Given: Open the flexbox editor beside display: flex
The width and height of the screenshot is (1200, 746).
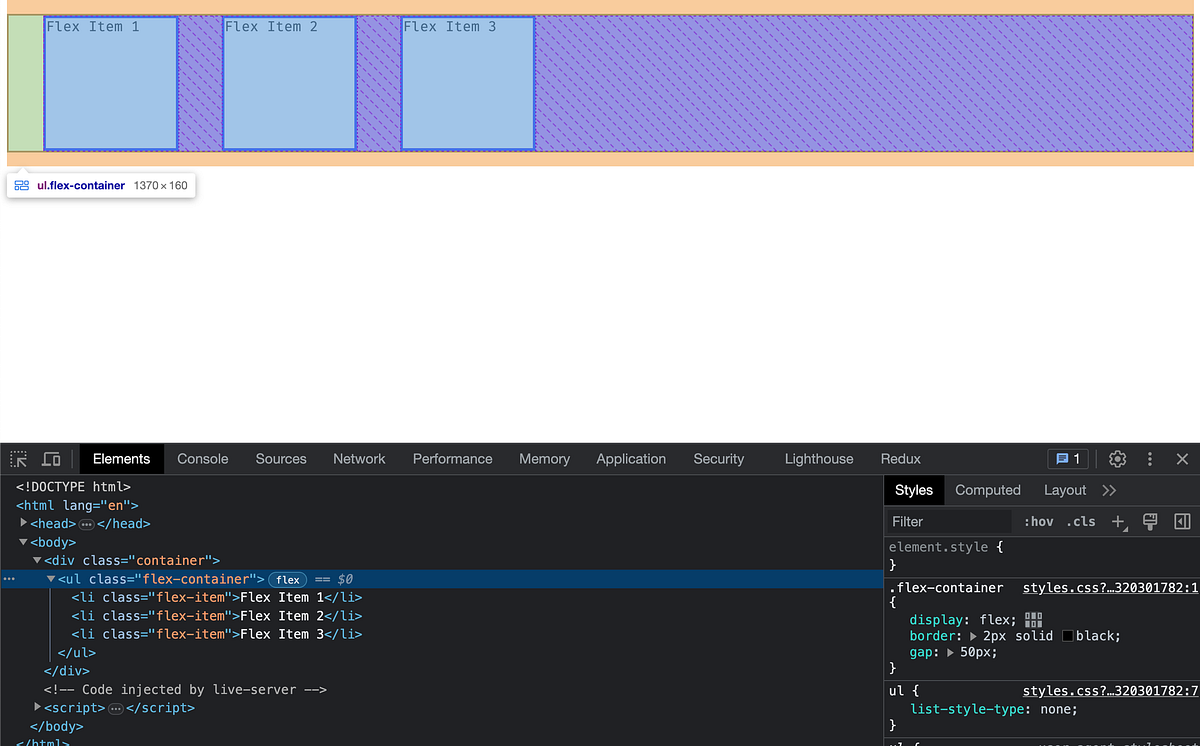Looking at the screenshot, I should coord(1033,619).
